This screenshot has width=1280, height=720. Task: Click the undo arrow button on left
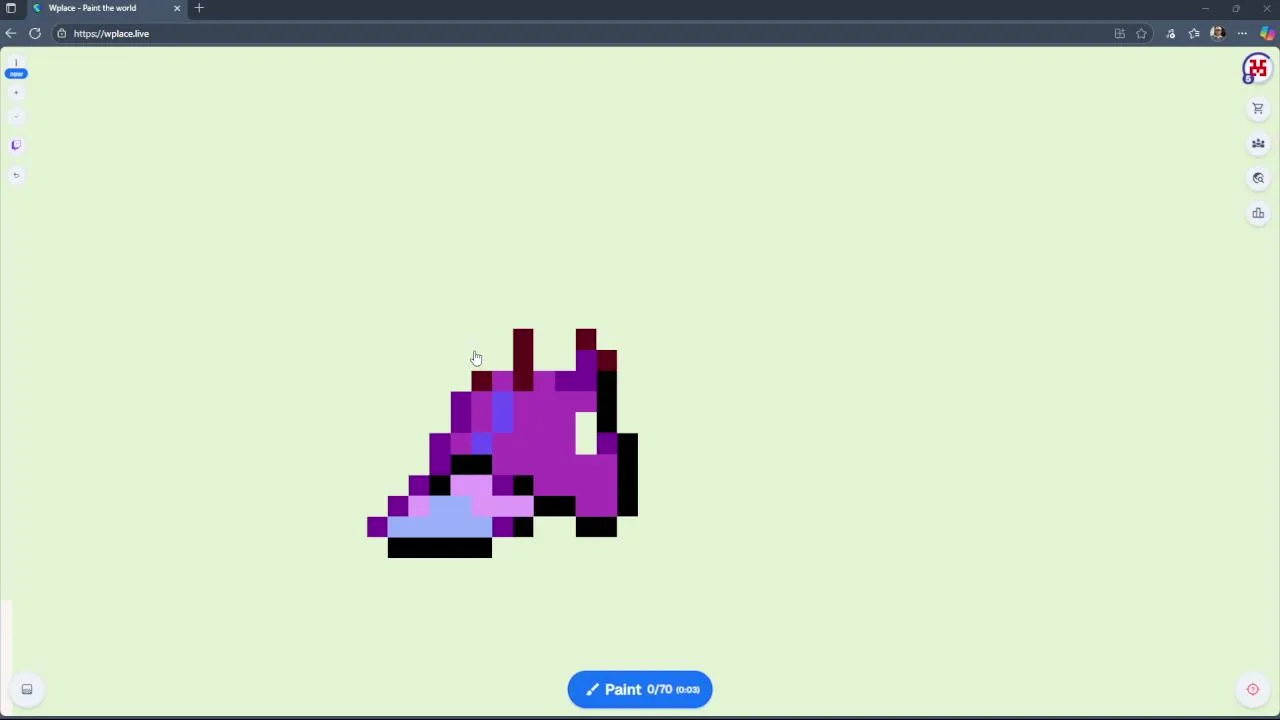16,175
